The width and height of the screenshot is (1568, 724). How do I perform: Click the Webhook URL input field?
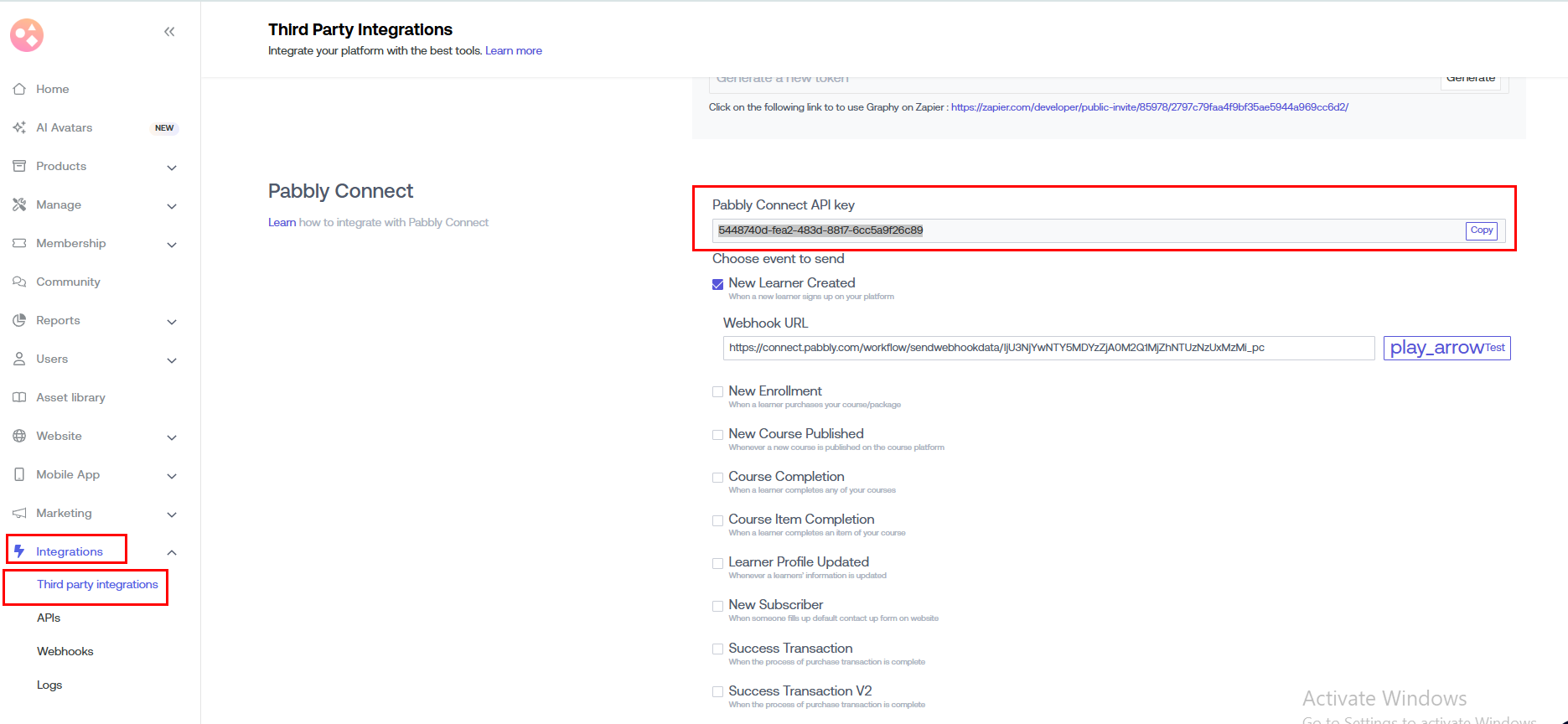[x=1048, y=348]
